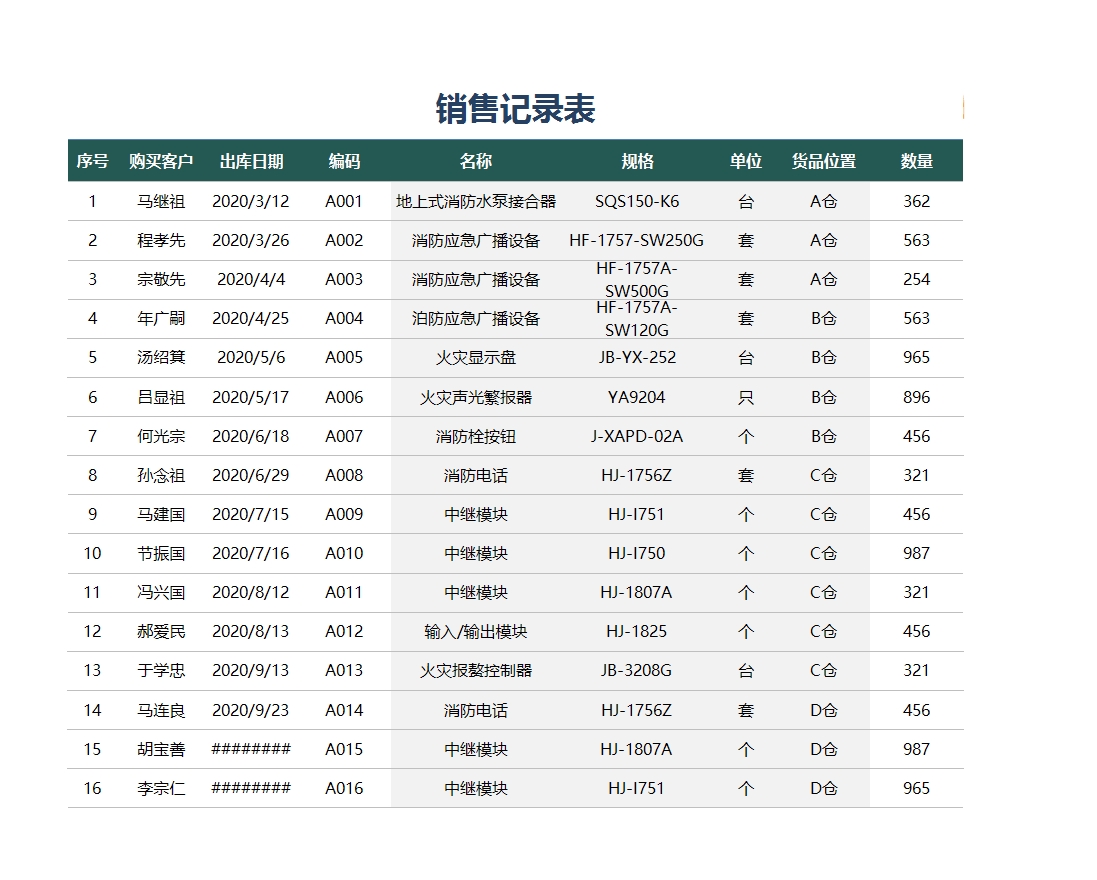The height and width of the screenshot is (880, 1097).
Task: Click the 销售记录表 title
Action: (x=515, y=110)
